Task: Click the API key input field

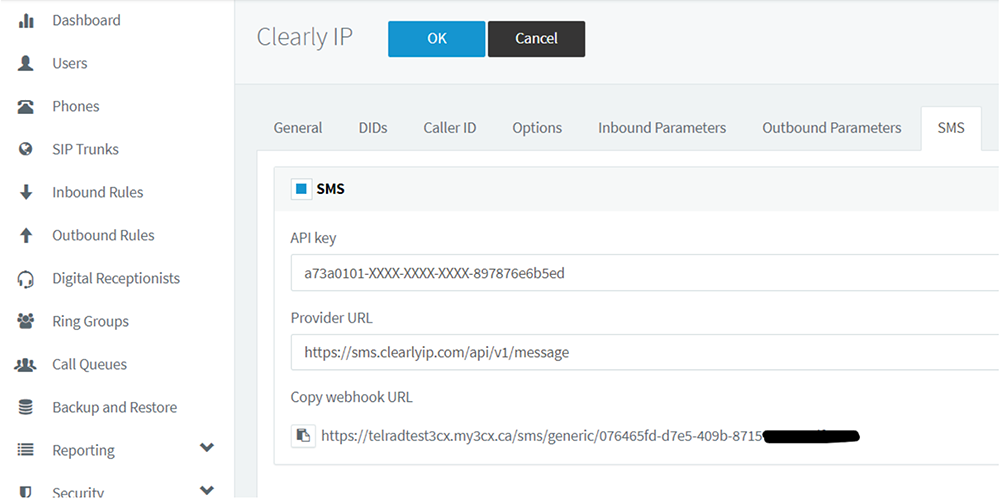Action: [x=645, y=273]
